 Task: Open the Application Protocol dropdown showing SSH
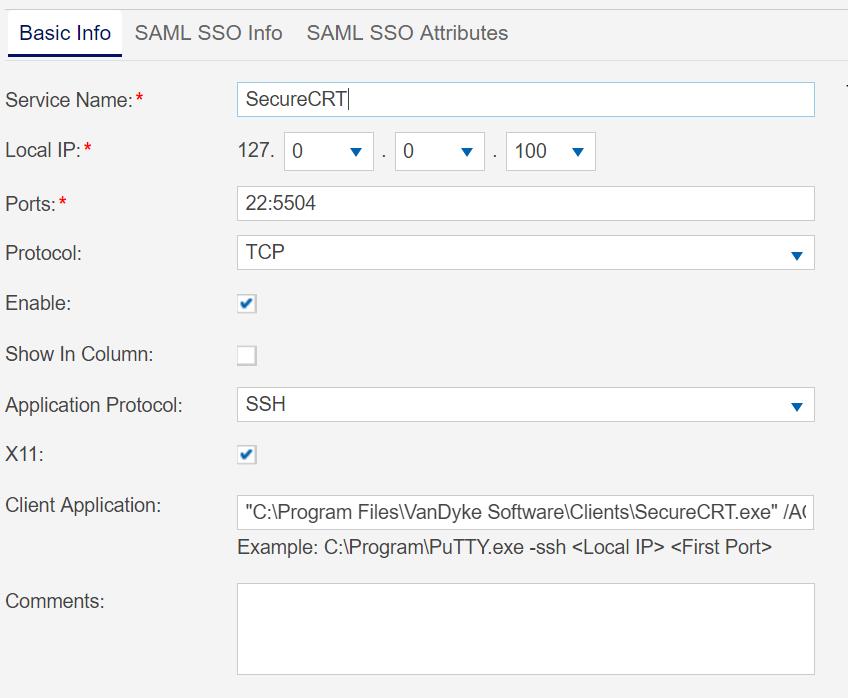[520, 405]
